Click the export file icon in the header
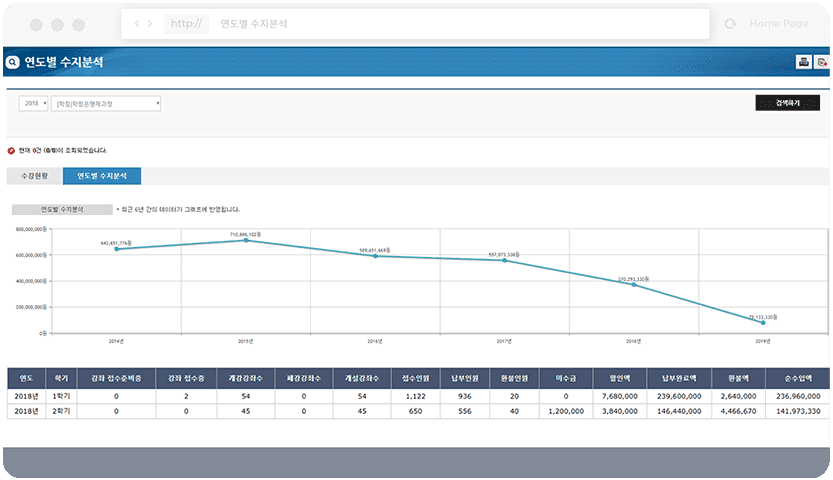Image resolution: width=833 pixels, height=480 pixels. point(822,62)
